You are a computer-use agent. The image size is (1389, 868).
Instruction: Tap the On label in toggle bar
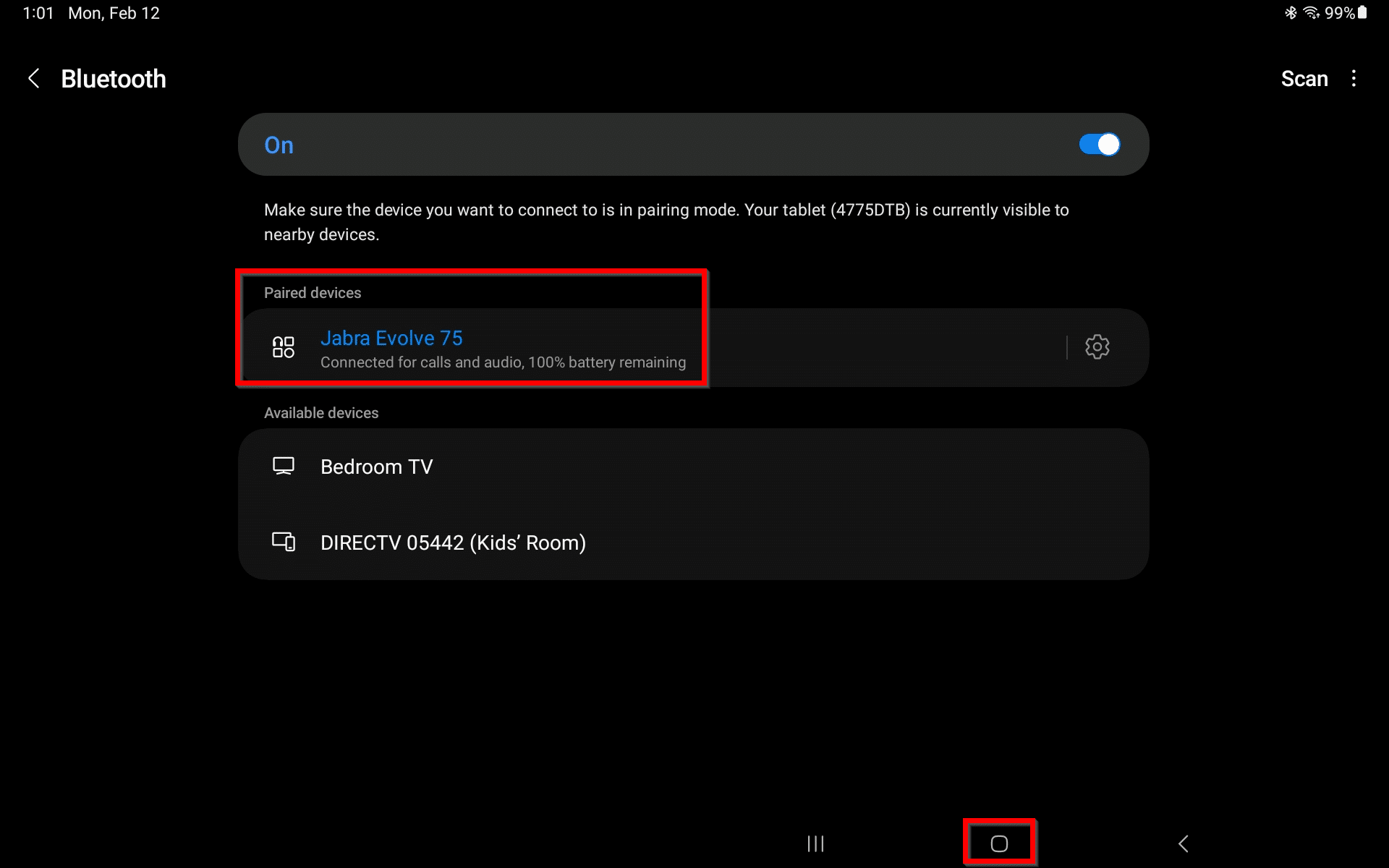(x=279, y=145)
